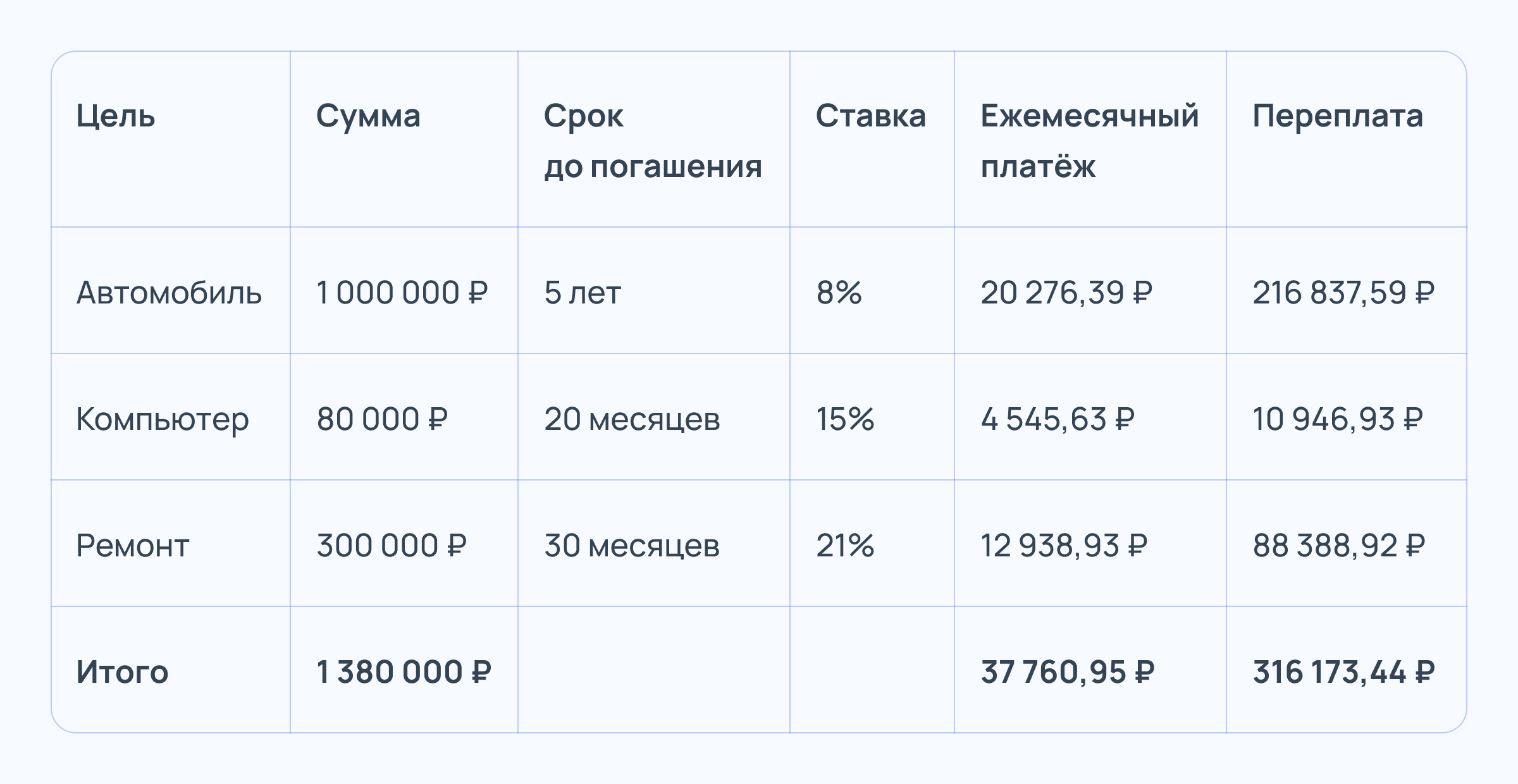This screenshot has height=784, width=1518.
Task: Click the Сумма column header
Action: [368, 116]
